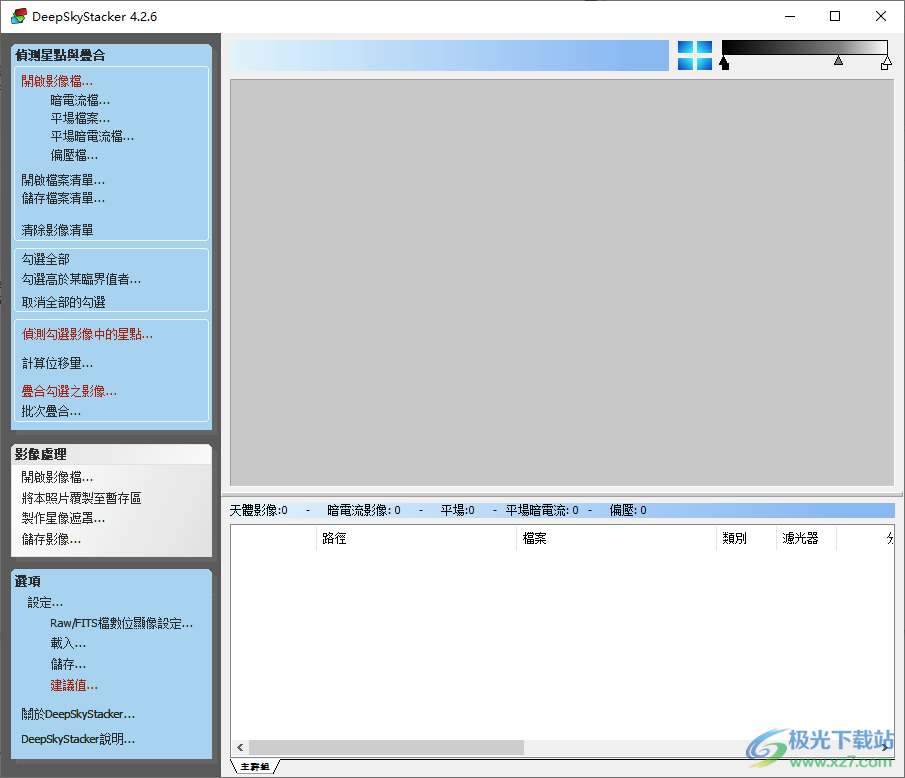This screenshot has height=778, width=905.
Task: Click 儲存影像... to save picture
Action: pos(51,539)
